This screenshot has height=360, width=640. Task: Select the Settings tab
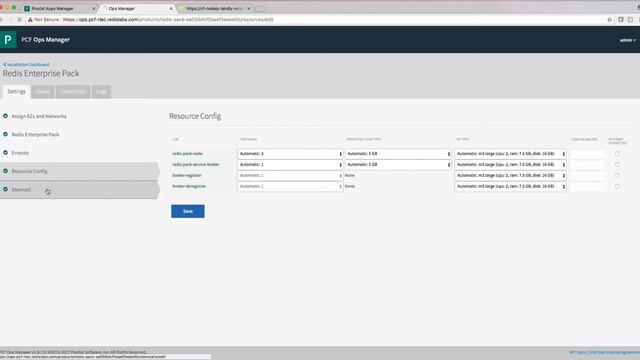tap(16, 91)
